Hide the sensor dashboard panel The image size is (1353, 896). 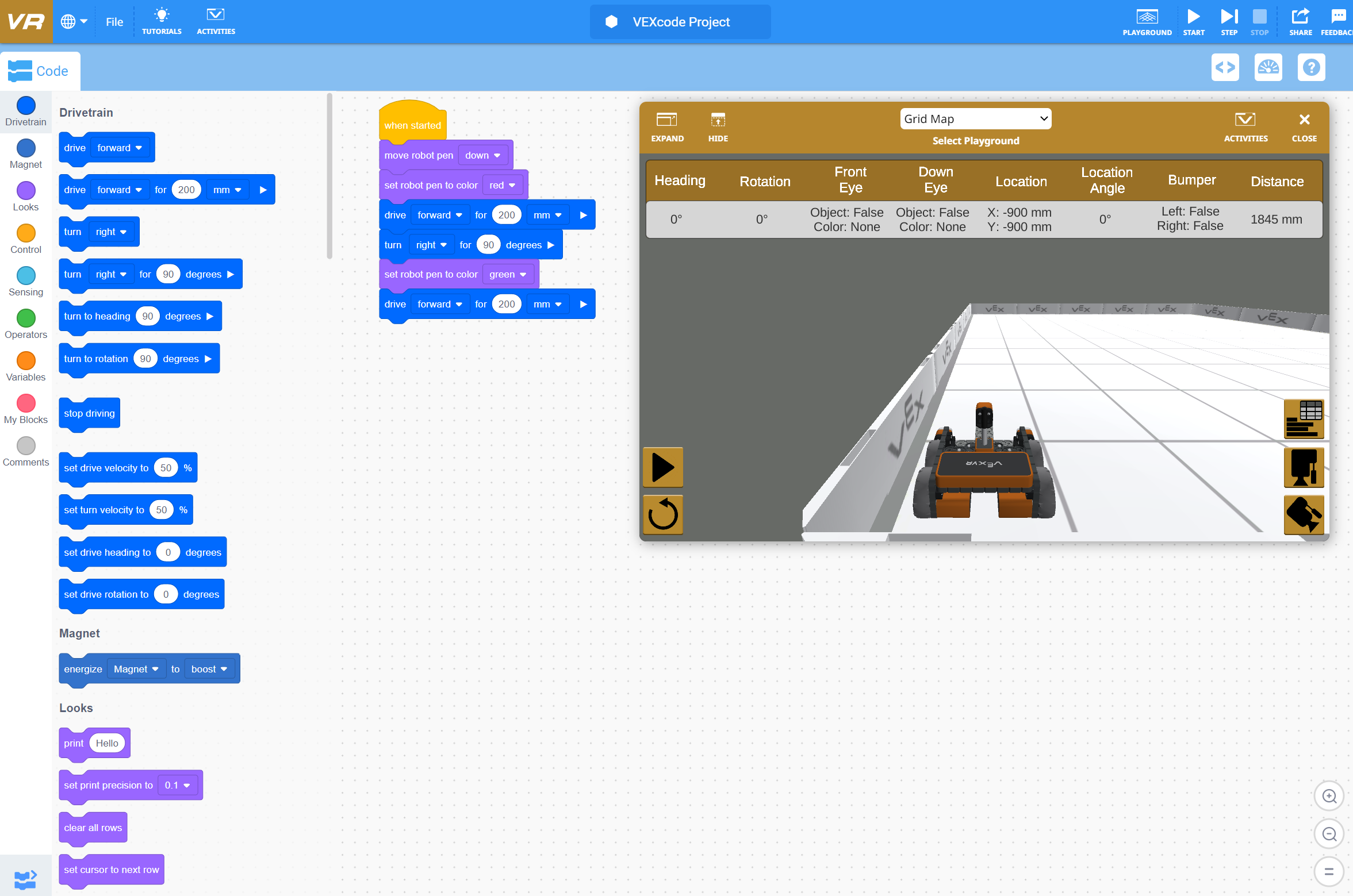[x=718, y=127]
